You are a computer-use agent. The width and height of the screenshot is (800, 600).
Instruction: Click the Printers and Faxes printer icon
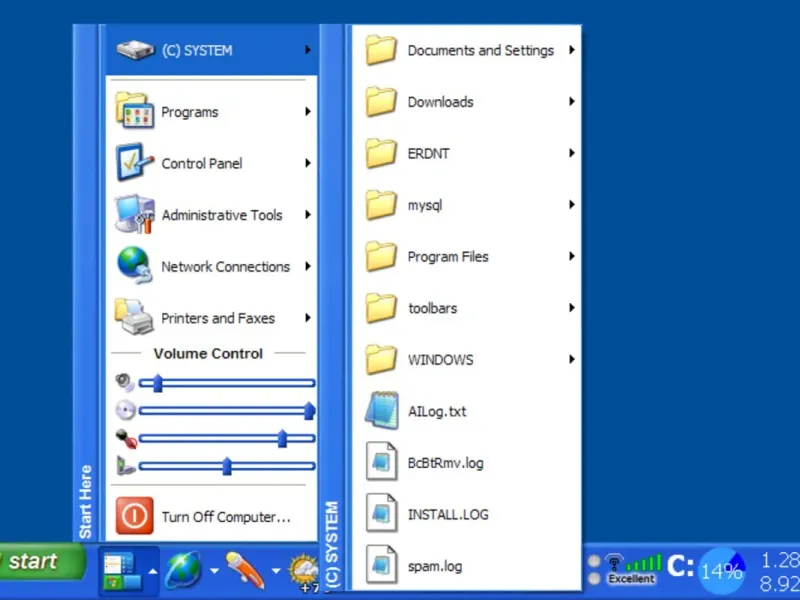[134, 317]
